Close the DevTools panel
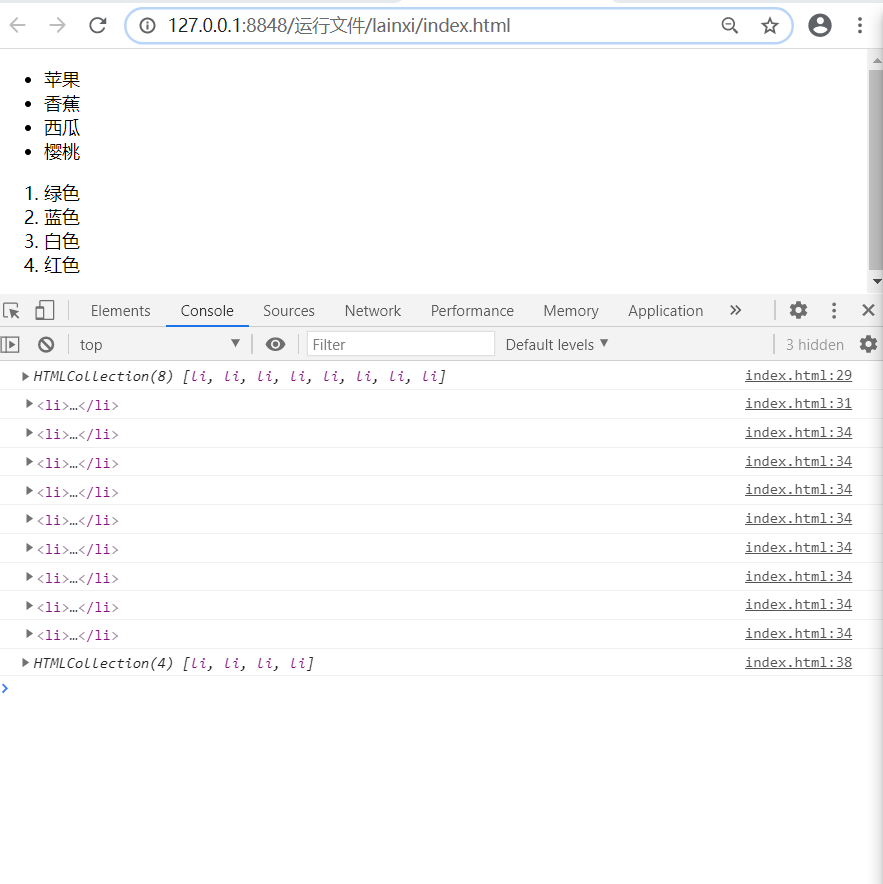This screenshot has height=884, width=883. (x=868, y=310)
